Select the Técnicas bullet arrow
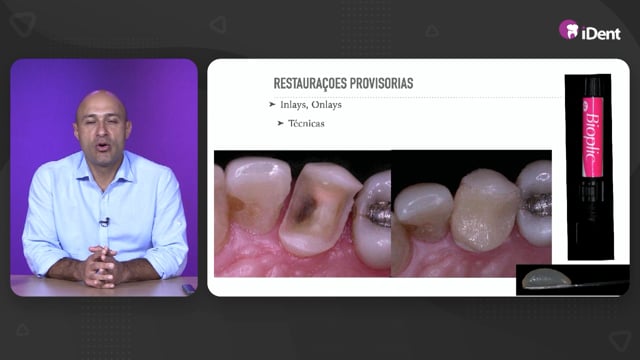Image resolution: width=640 pixels, height=360 pixels. tap(280, 123)
